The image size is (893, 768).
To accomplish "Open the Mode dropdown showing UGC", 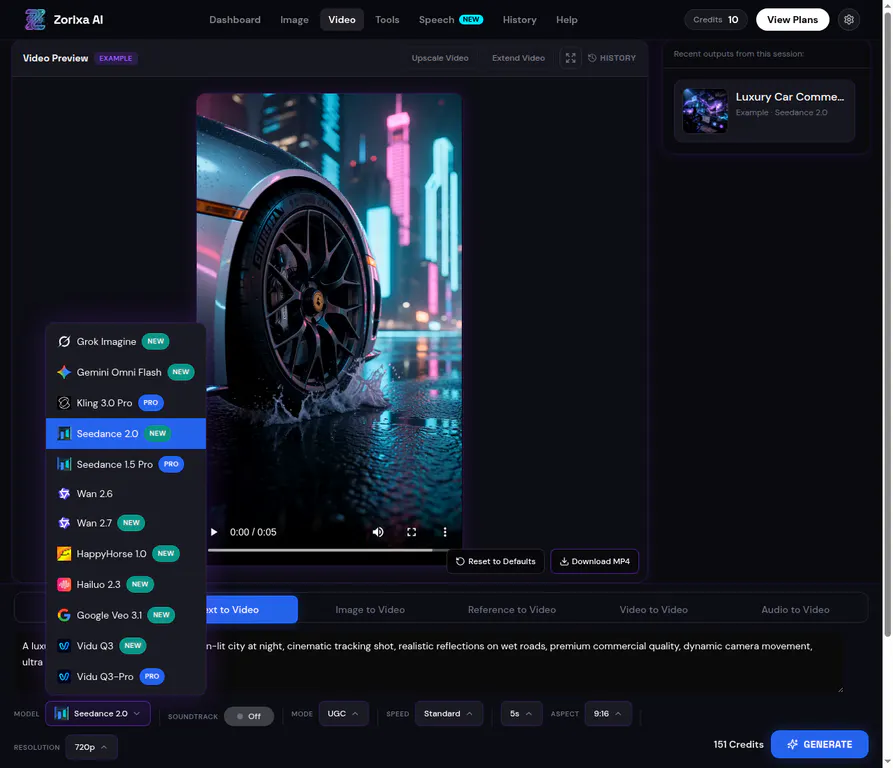I will coord(343,714).
